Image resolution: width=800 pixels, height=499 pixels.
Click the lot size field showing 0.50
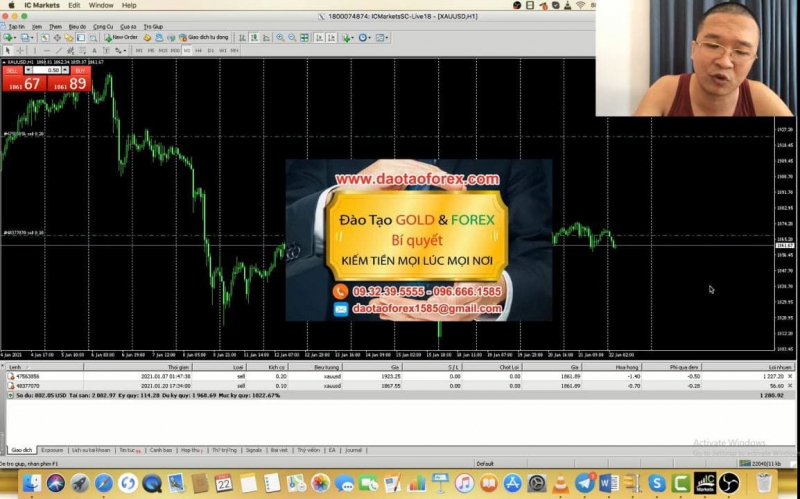click(46, 70)
